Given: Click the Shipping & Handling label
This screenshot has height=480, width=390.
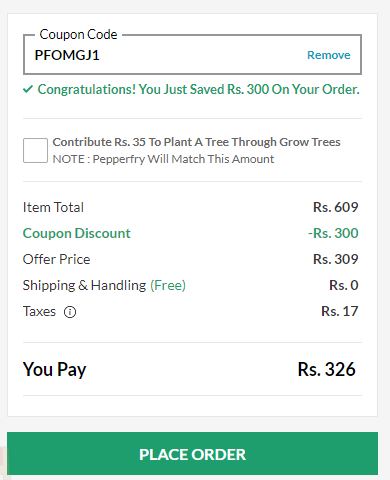Looking at the screenshot, I should tap(84, 285).
